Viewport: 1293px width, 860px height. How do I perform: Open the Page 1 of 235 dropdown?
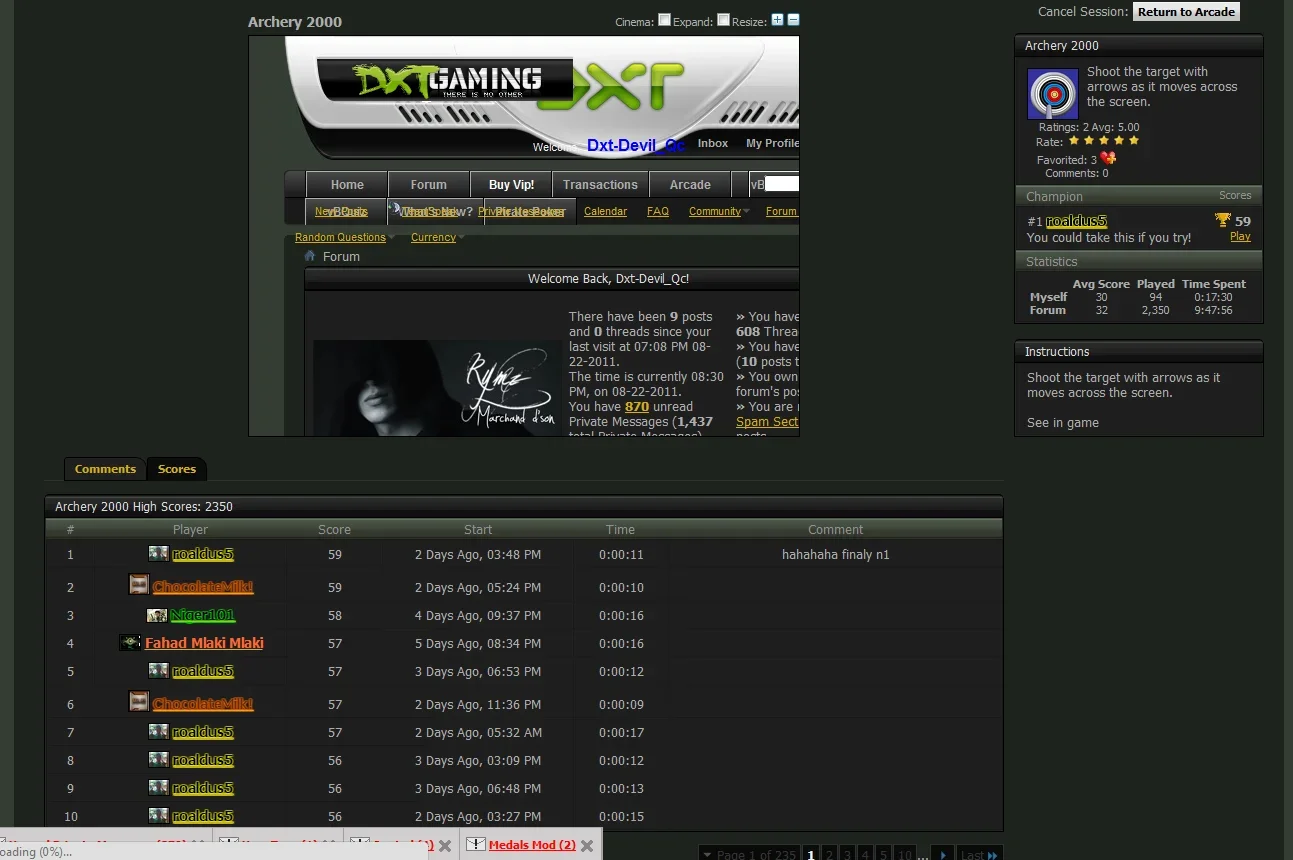(748, 854)
